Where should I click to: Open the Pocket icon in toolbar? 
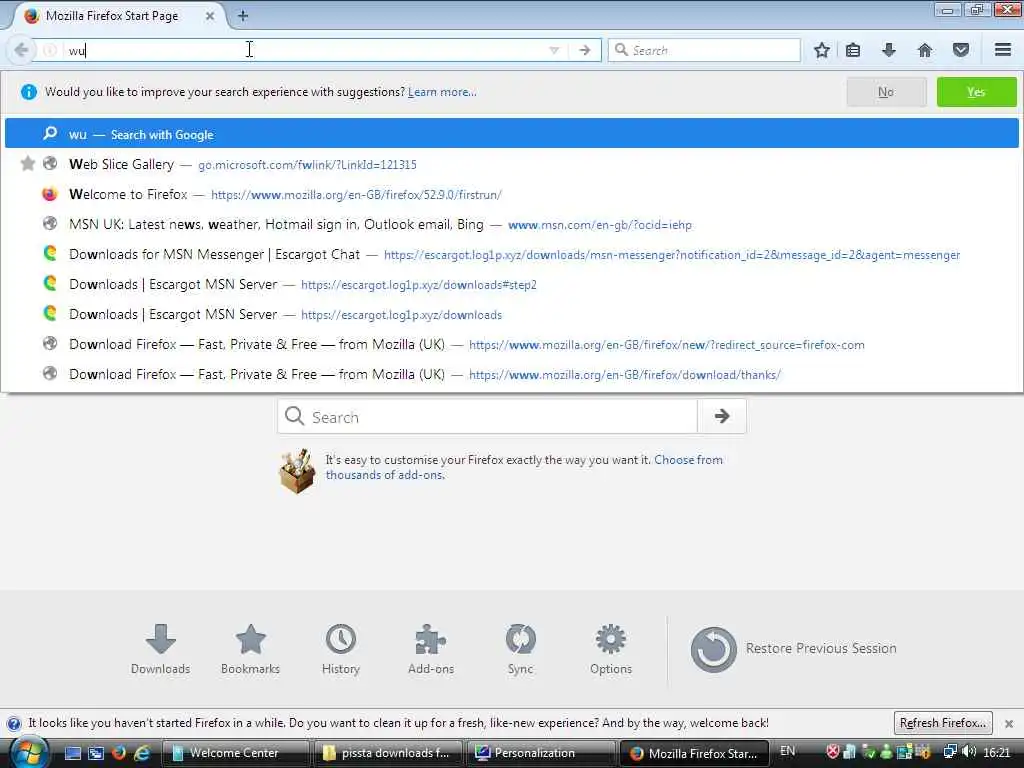pos(961,50)
